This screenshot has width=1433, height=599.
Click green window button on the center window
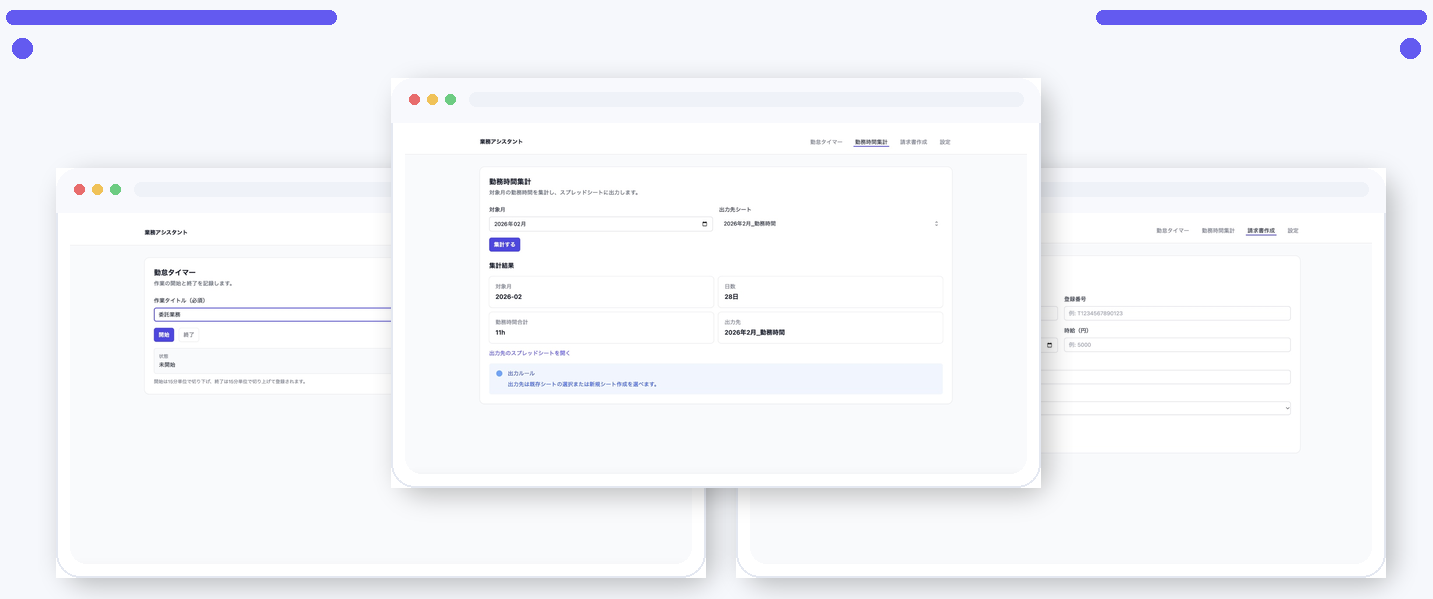[x=450, y=100]
